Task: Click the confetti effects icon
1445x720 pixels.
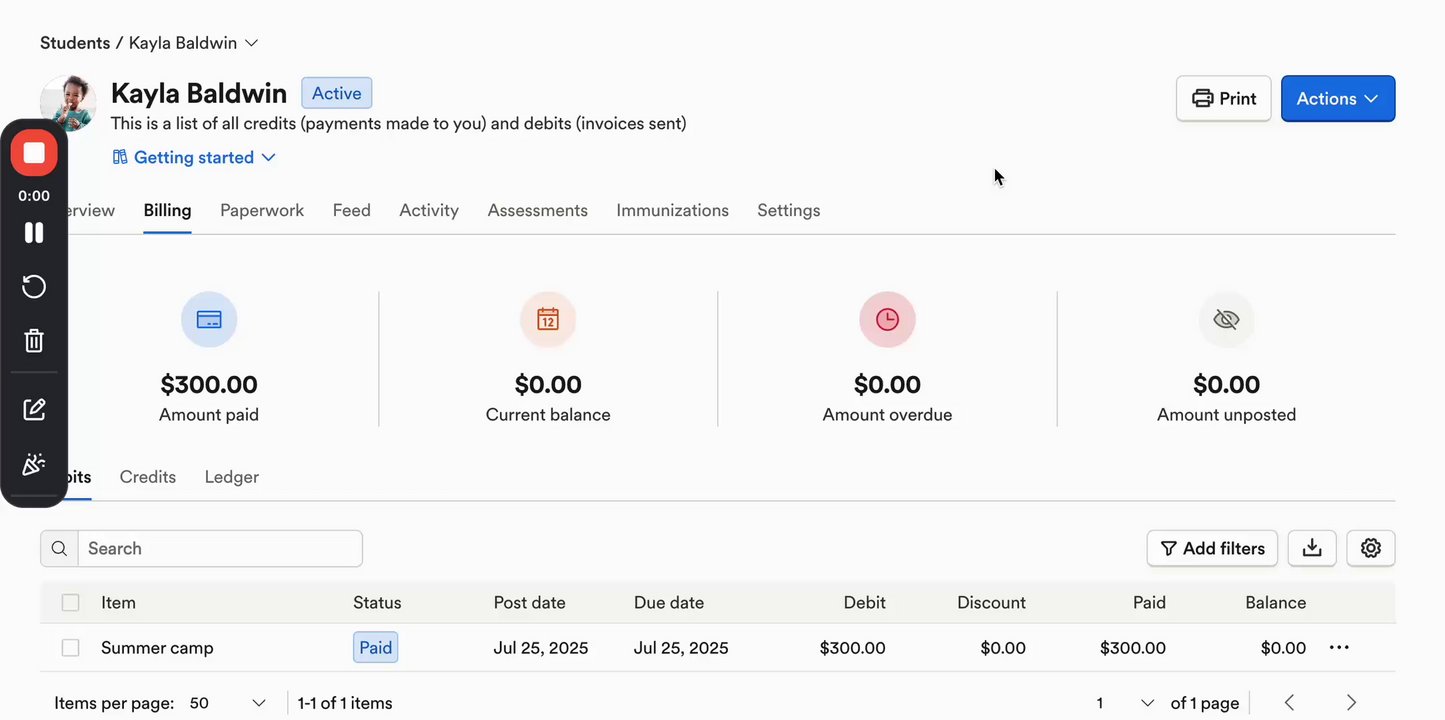Action: point(34,464)
